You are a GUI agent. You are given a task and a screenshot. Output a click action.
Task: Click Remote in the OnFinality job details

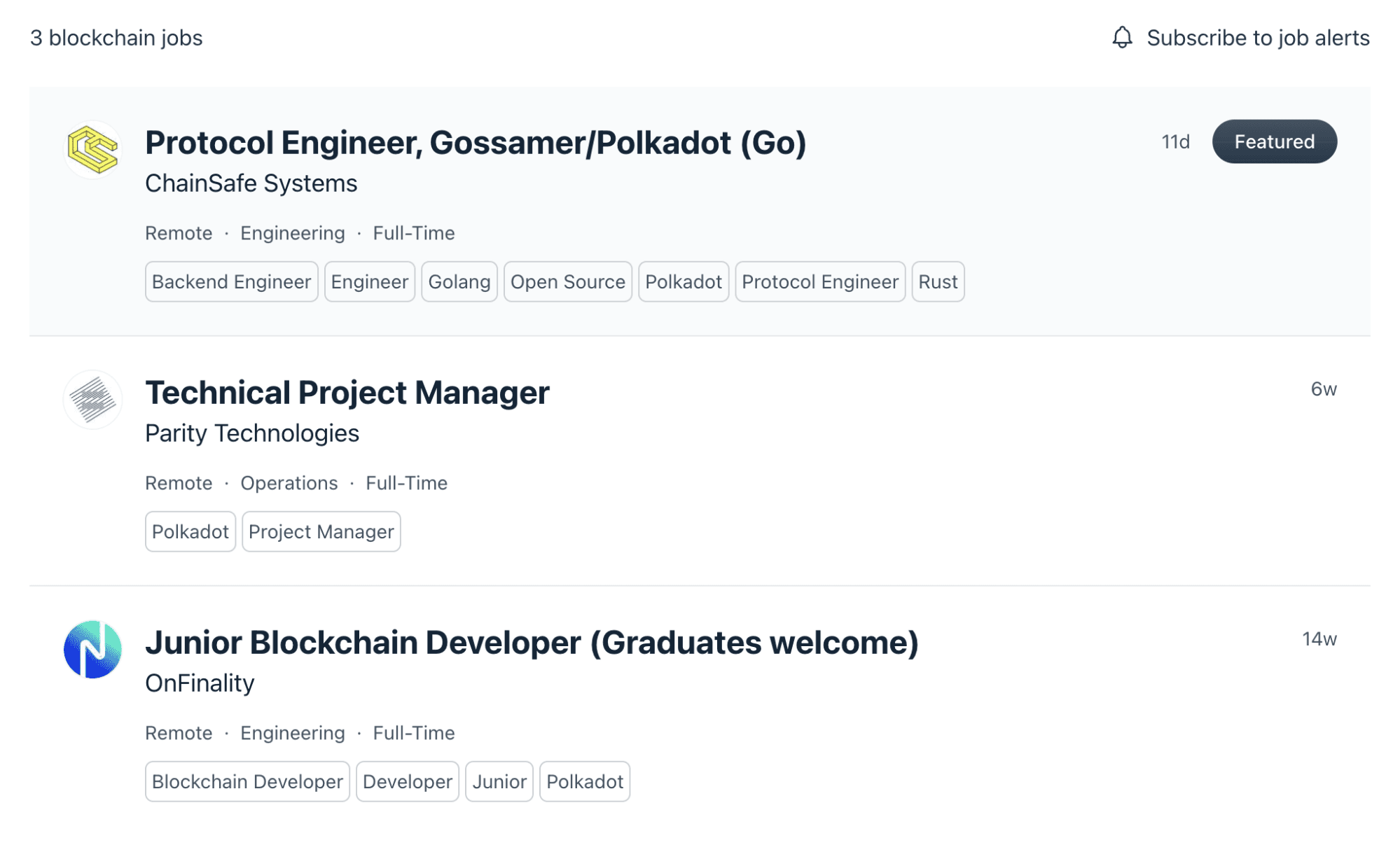(x=179, y=733)
